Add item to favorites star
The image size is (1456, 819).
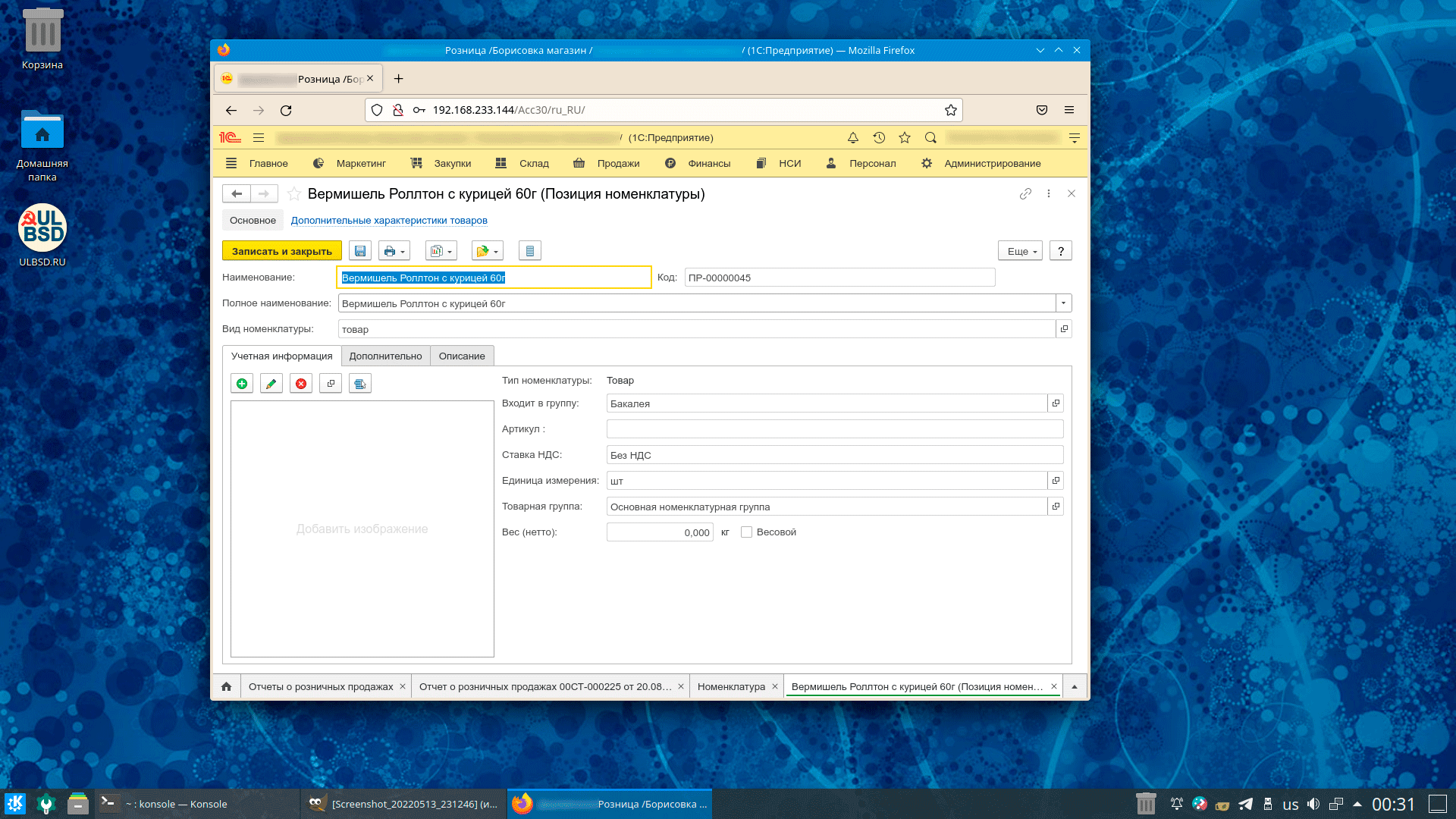pos(294,194)
